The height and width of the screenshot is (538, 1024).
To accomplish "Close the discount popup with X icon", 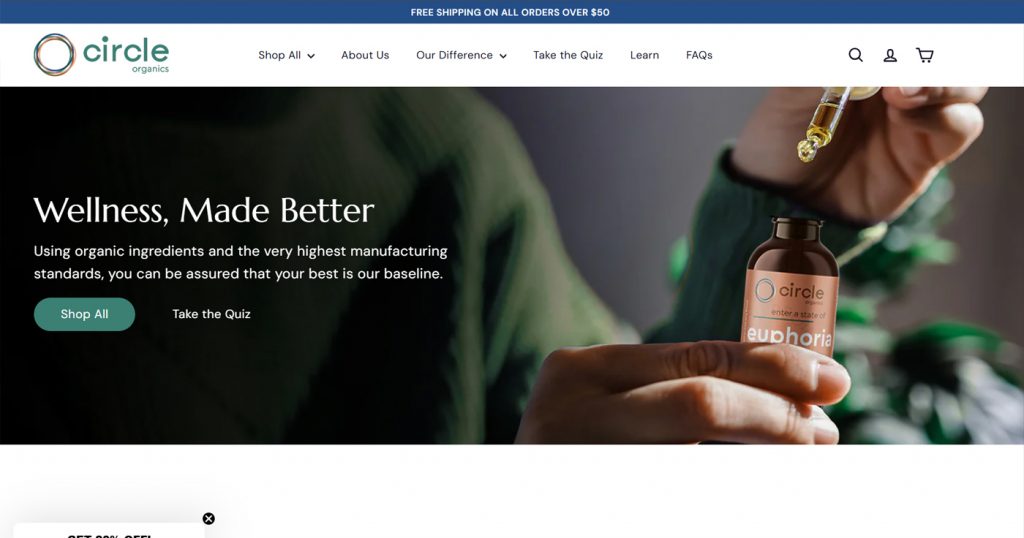I will point(208,518).
